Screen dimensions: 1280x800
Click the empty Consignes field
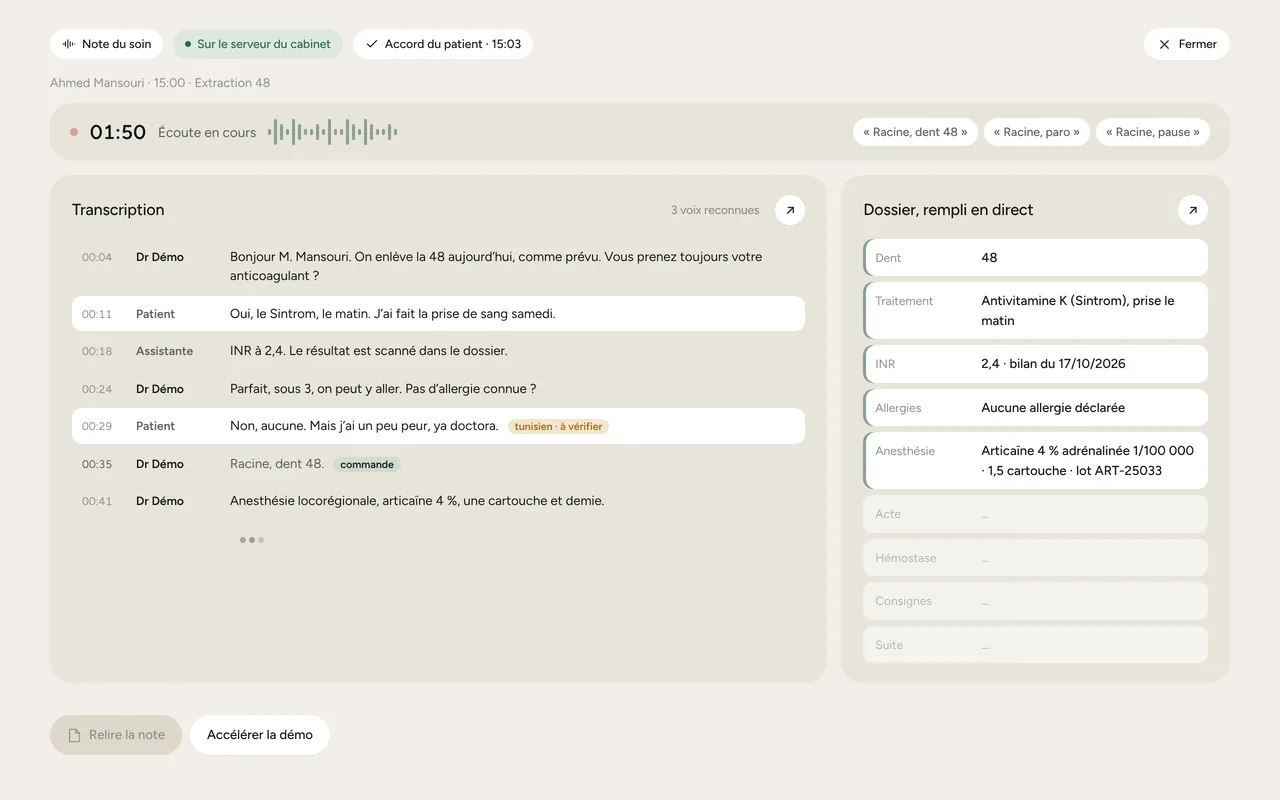1035,601
